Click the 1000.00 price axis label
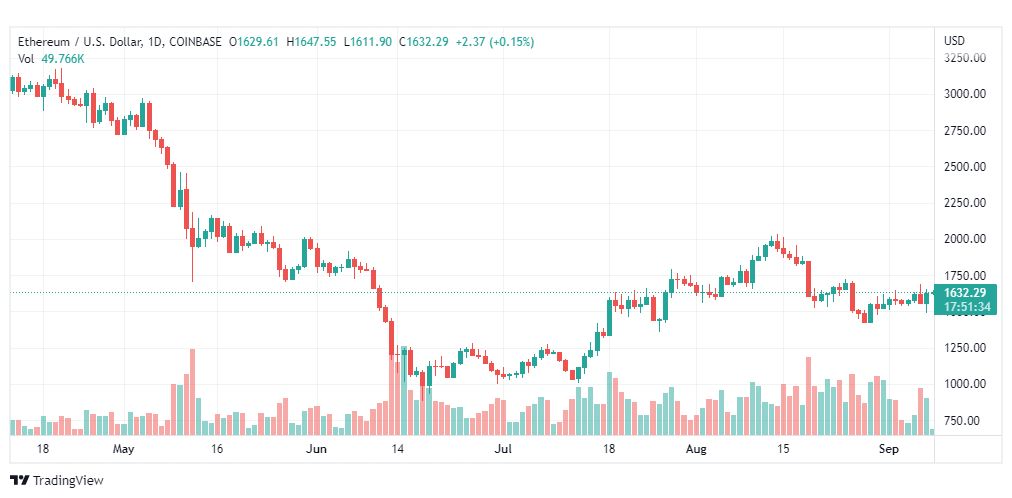 click(966, 384)
